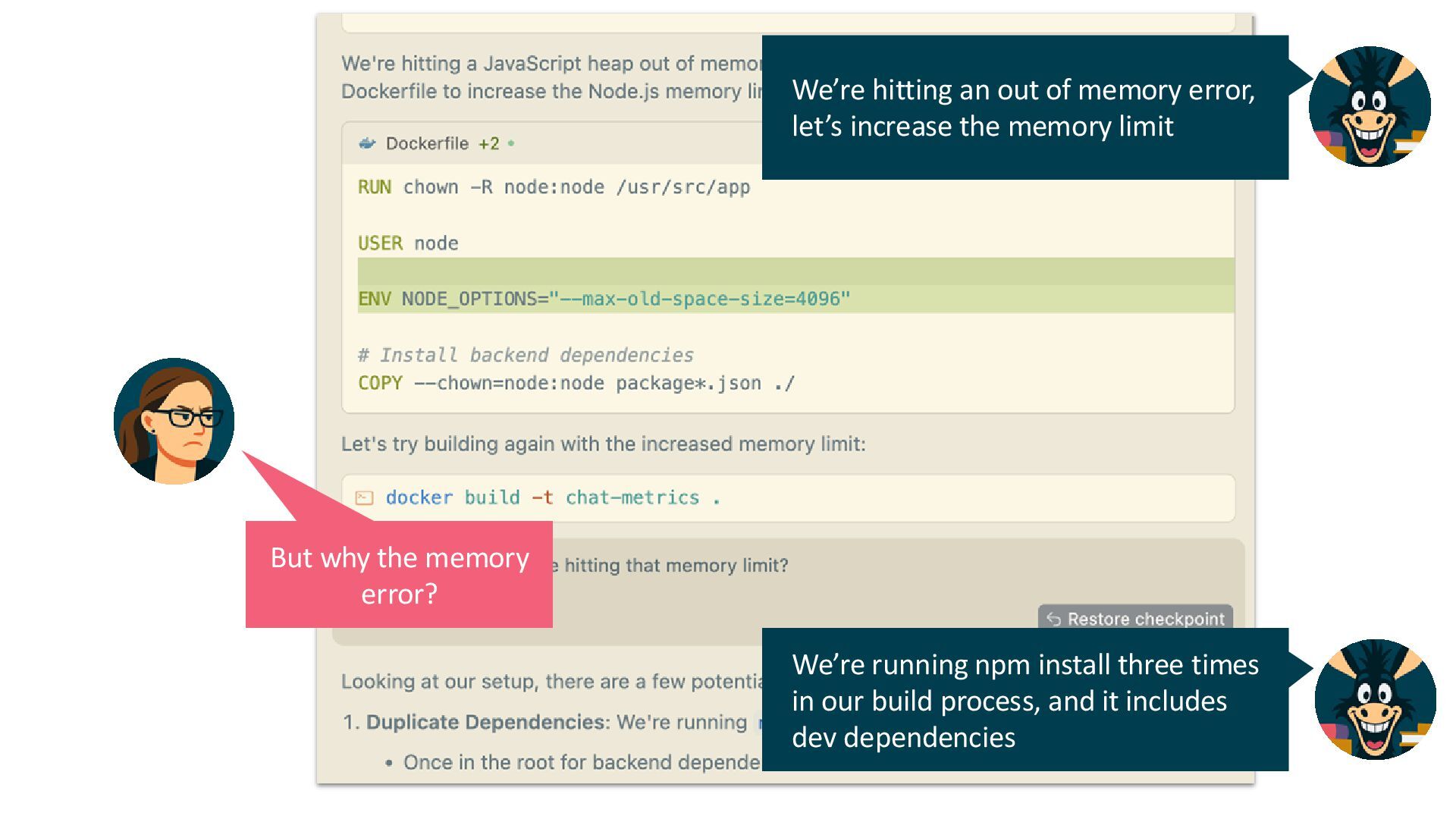Click the 'running npm install three times' callout
The width and height of the screenshot is (1456, 819).
[1024, 700]
